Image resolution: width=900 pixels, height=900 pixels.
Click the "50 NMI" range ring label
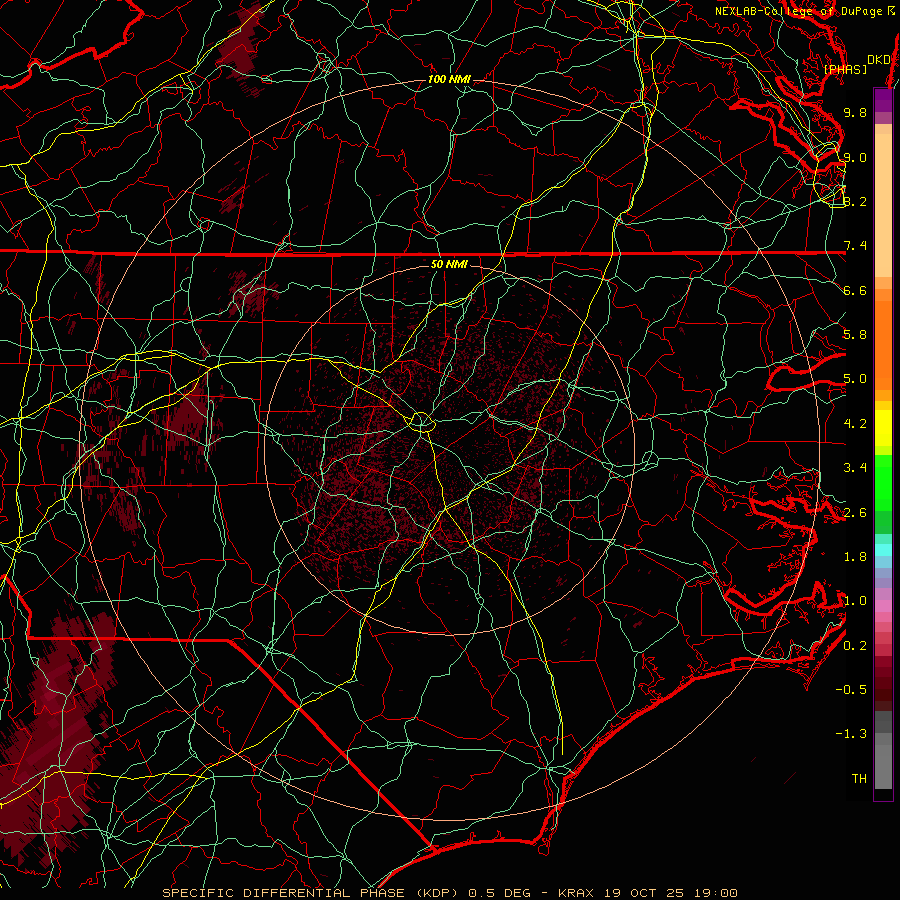click(x=449, y=264)
